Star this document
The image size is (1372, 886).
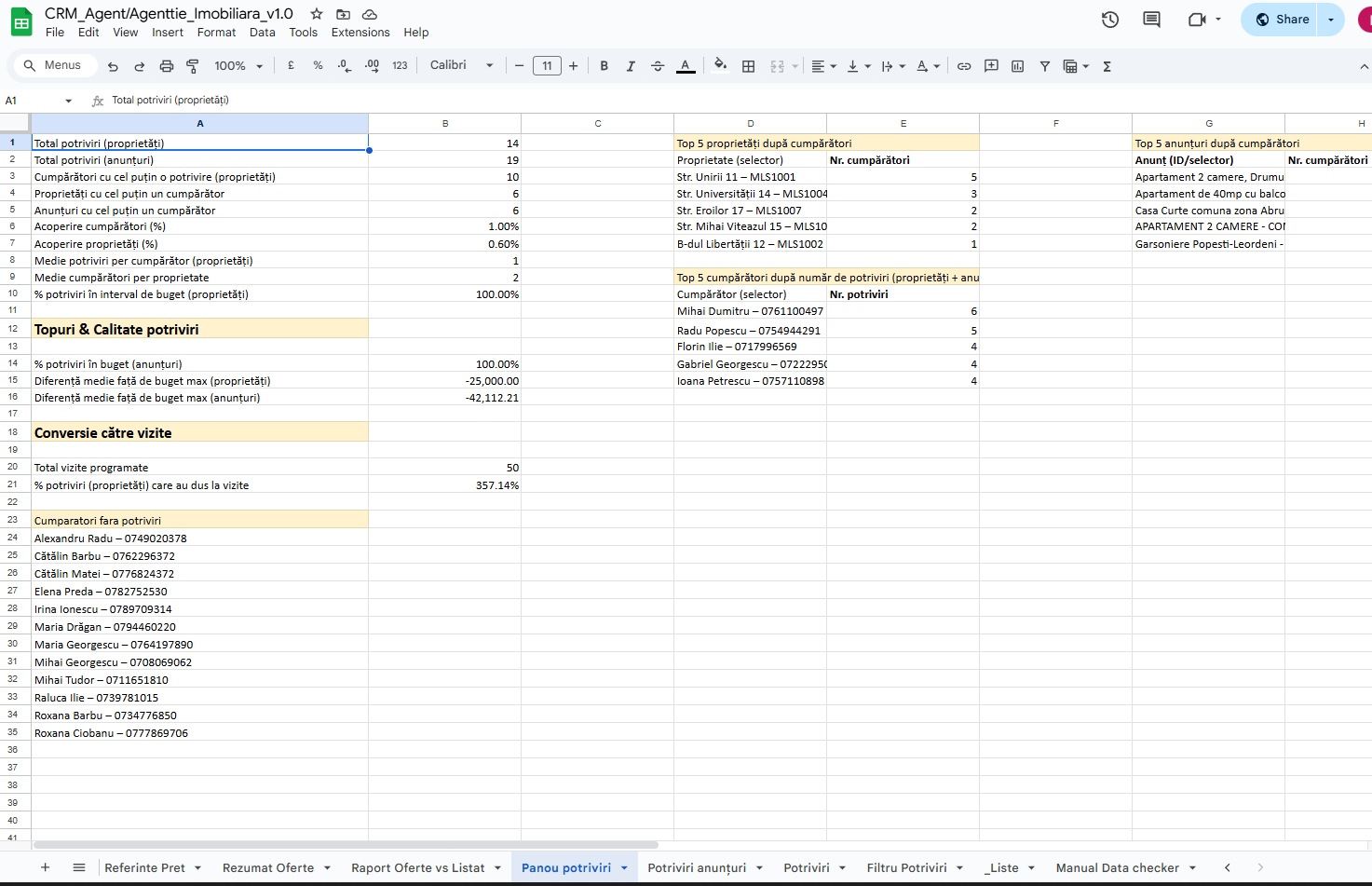point(317,14)
